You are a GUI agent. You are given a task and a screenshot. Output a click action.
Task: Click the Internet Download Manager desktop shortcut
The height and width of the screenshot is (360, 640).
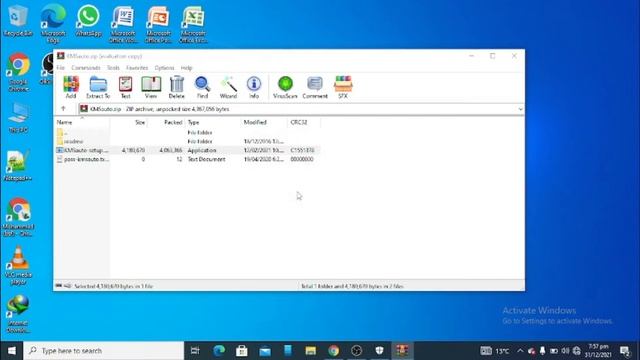tap(18, 313)
